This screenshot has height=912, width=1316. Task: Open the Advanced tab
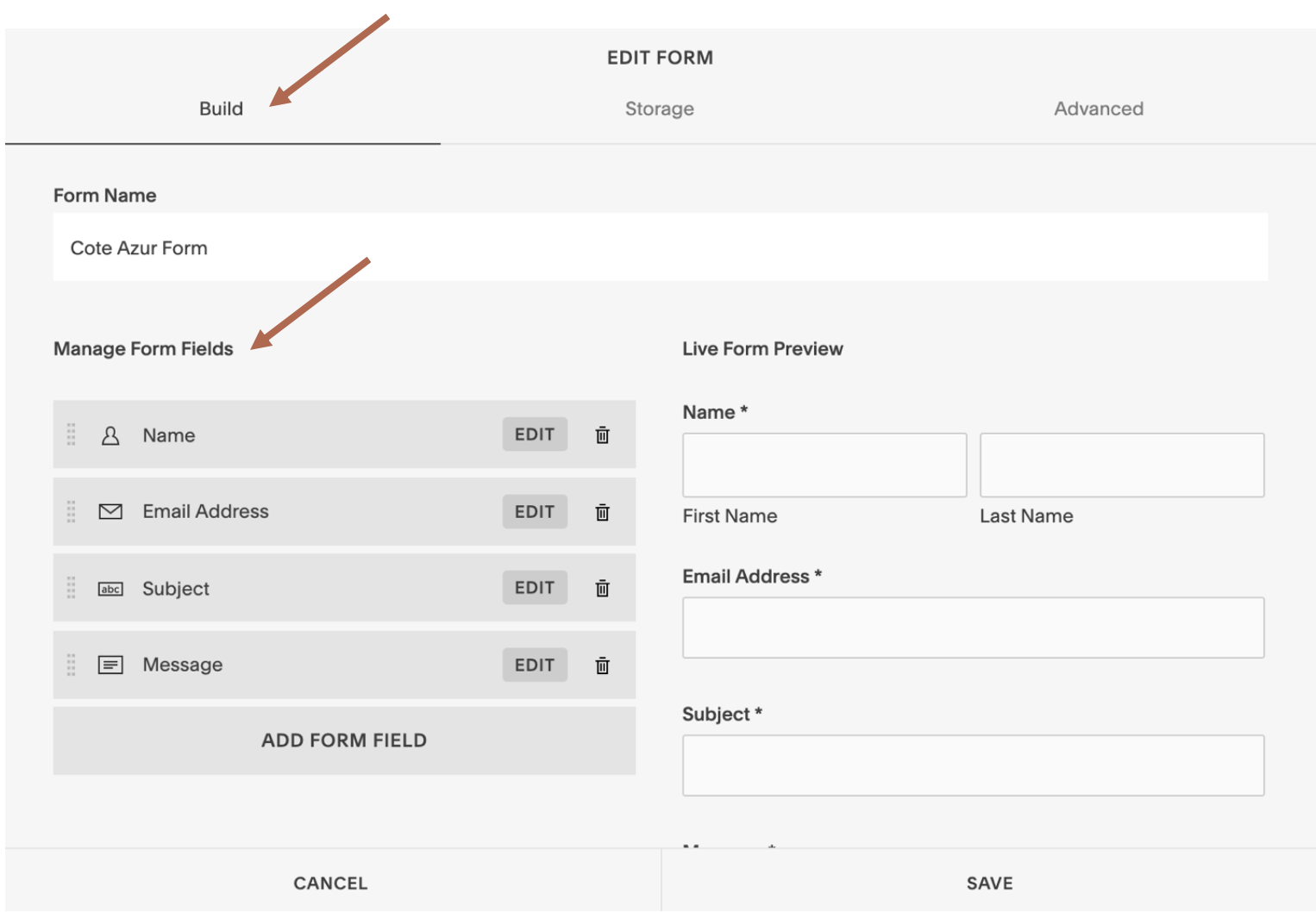coord(1098,108)
